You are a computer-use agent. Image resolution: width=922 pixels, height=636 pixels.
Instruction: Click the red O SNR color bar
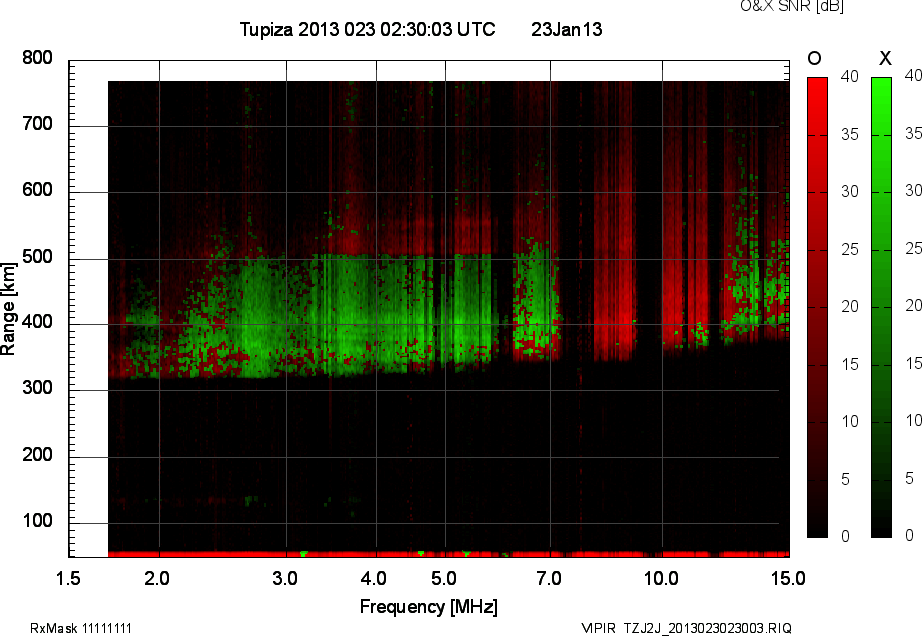coord(817,307)
